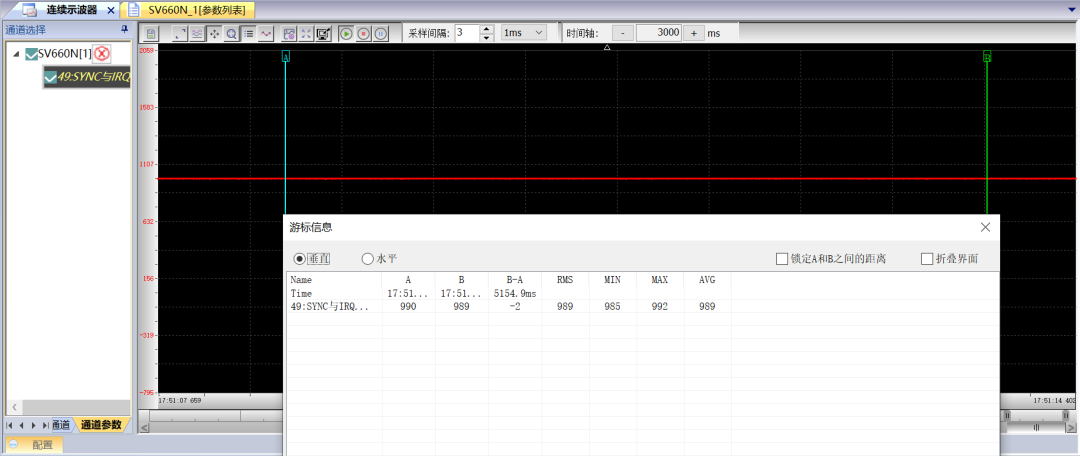Click the SV660N[1] device label in tree
The height and width of the screenshot is (456, 1080).
(x=65, y=54)
